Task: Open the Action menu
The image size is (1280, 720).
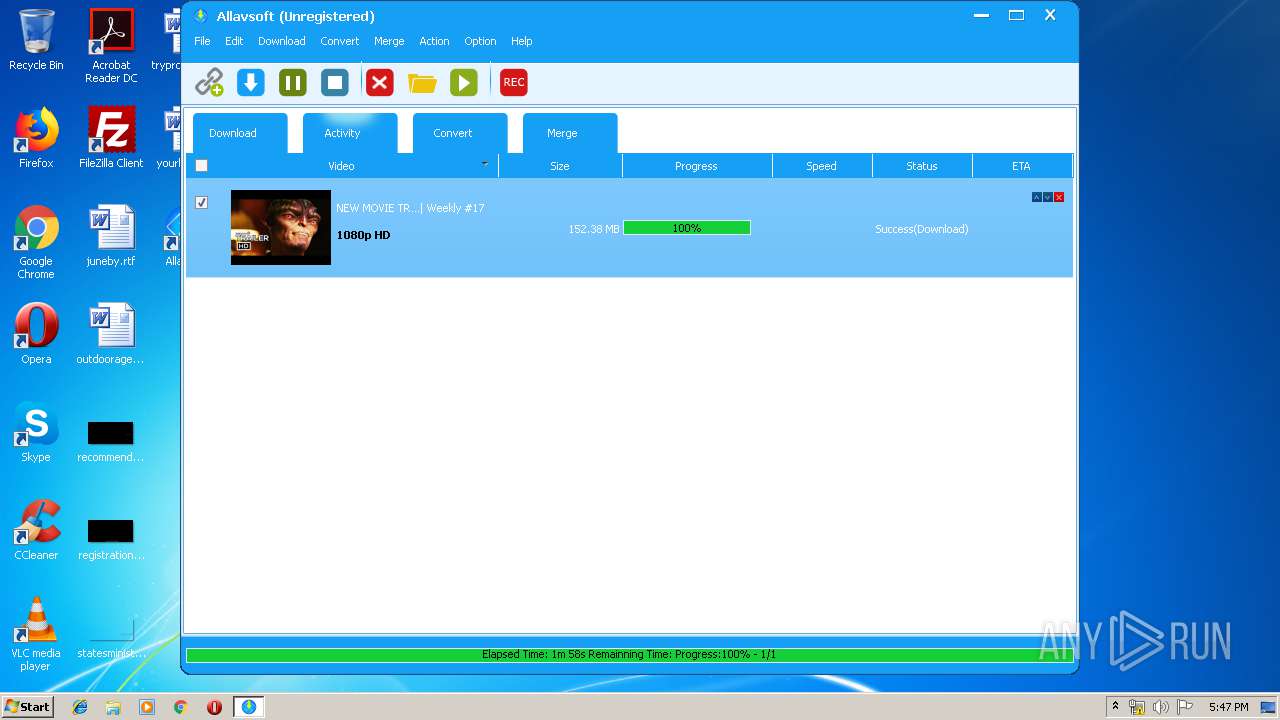Action: 434,41
